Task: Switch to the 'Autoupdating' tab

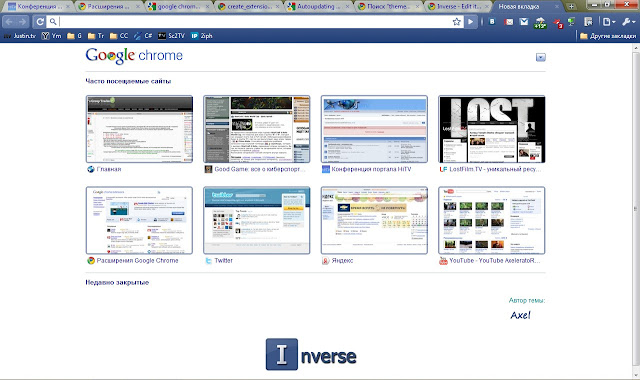Action: (319, 7)
